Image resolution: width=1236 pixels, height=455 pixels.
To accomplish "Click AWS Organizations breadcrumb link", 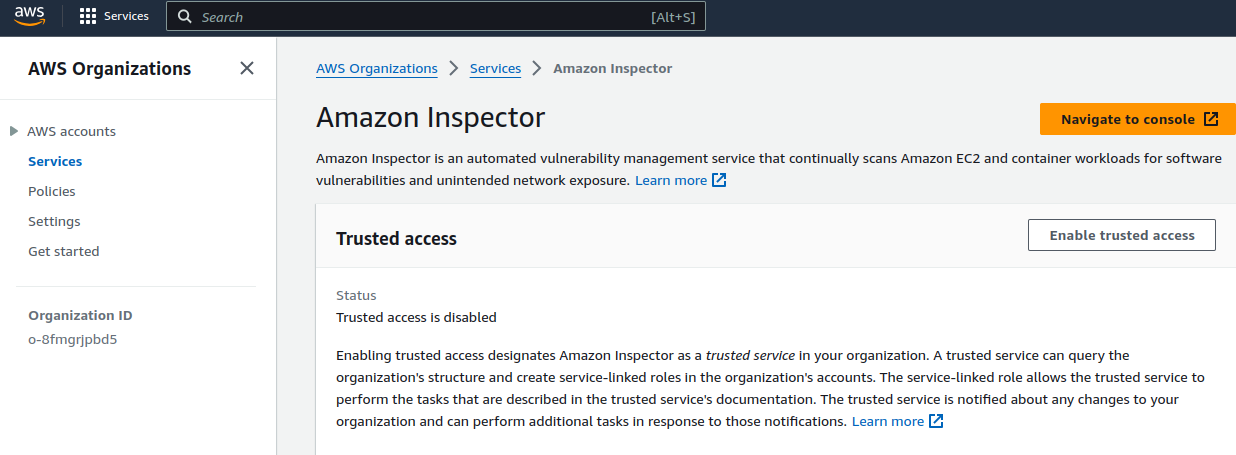I will (x=377, y=68).
